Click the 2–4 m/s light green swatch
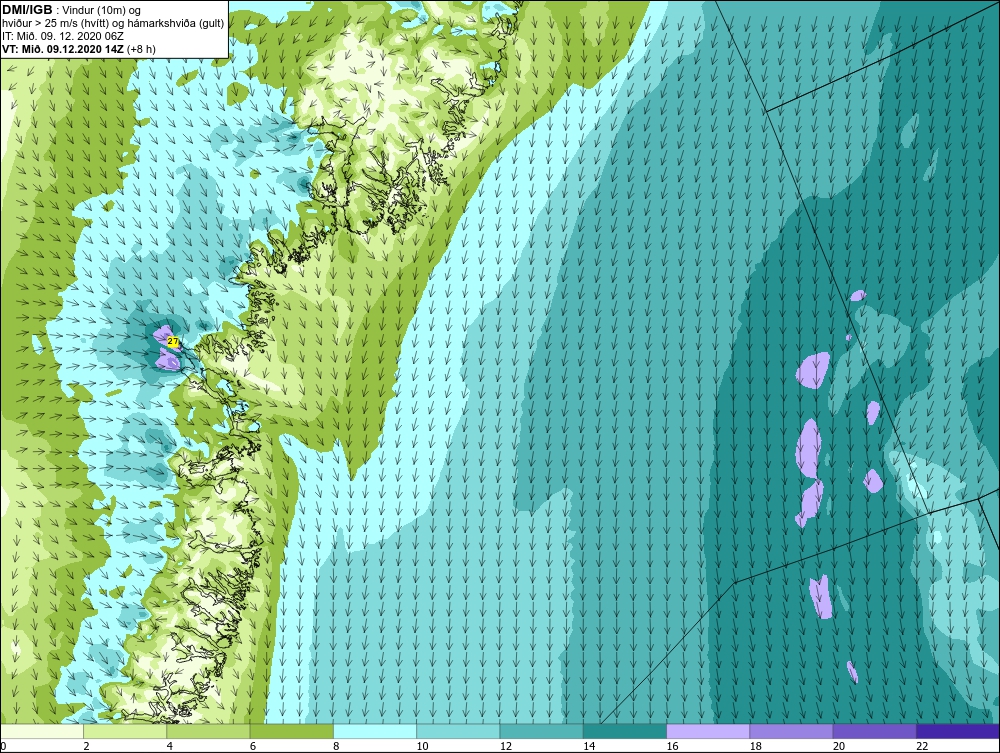The height and width of the screenshot is (753, 1000). (125, 731)
